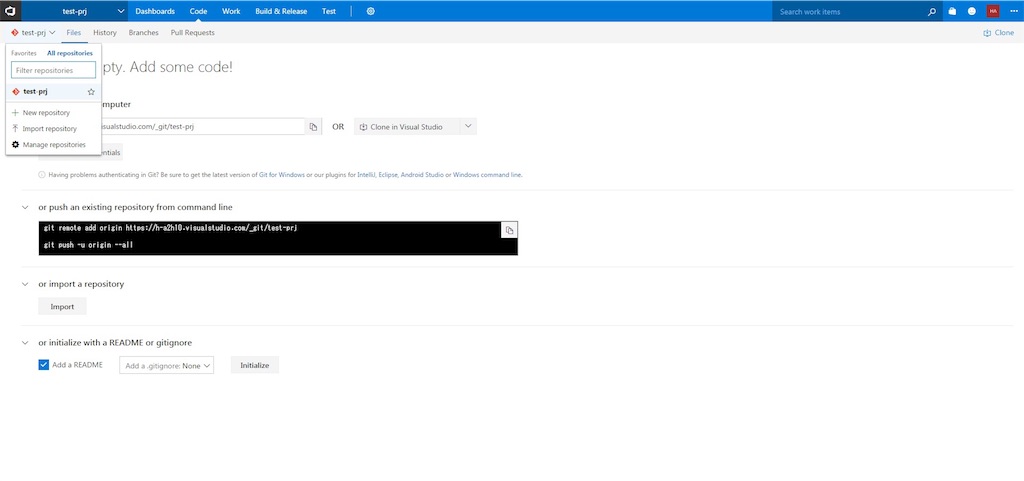
Task: Favorite the test-prj repository with the star
Action: point(91,92)
